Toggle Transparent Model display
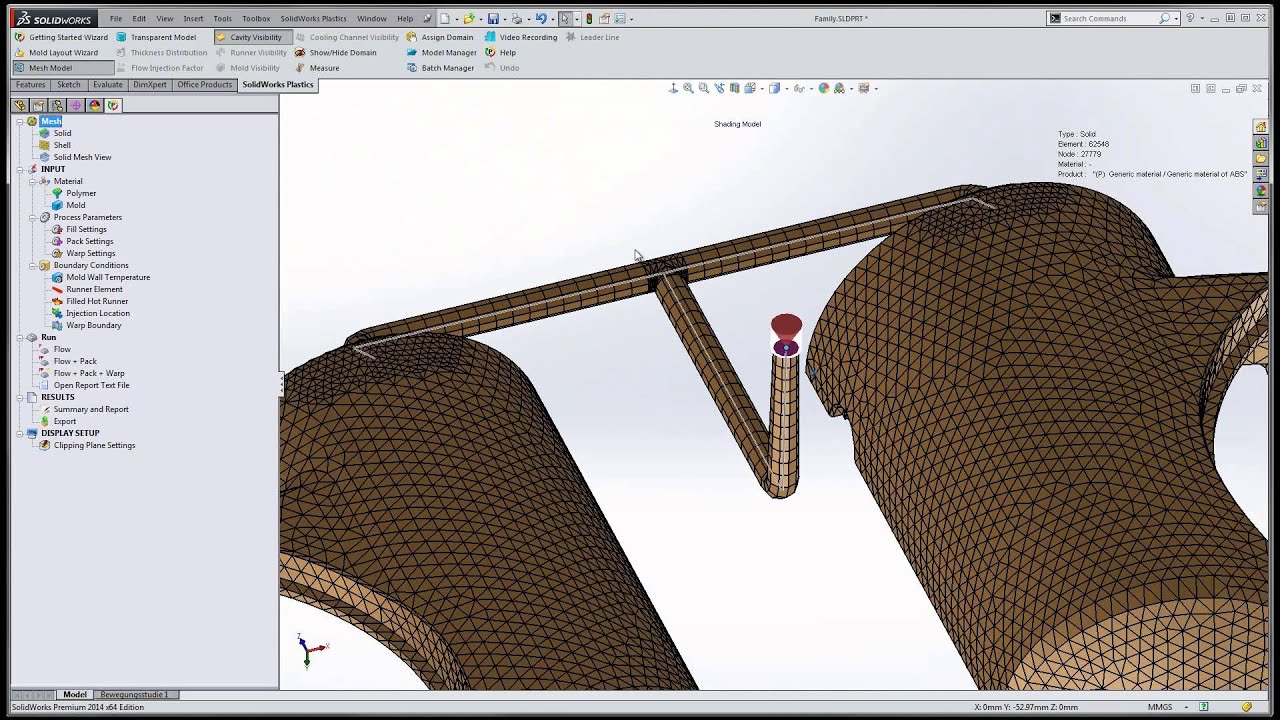The width and height of the screenshot is (1280, 720). click(x=156, y=37)
